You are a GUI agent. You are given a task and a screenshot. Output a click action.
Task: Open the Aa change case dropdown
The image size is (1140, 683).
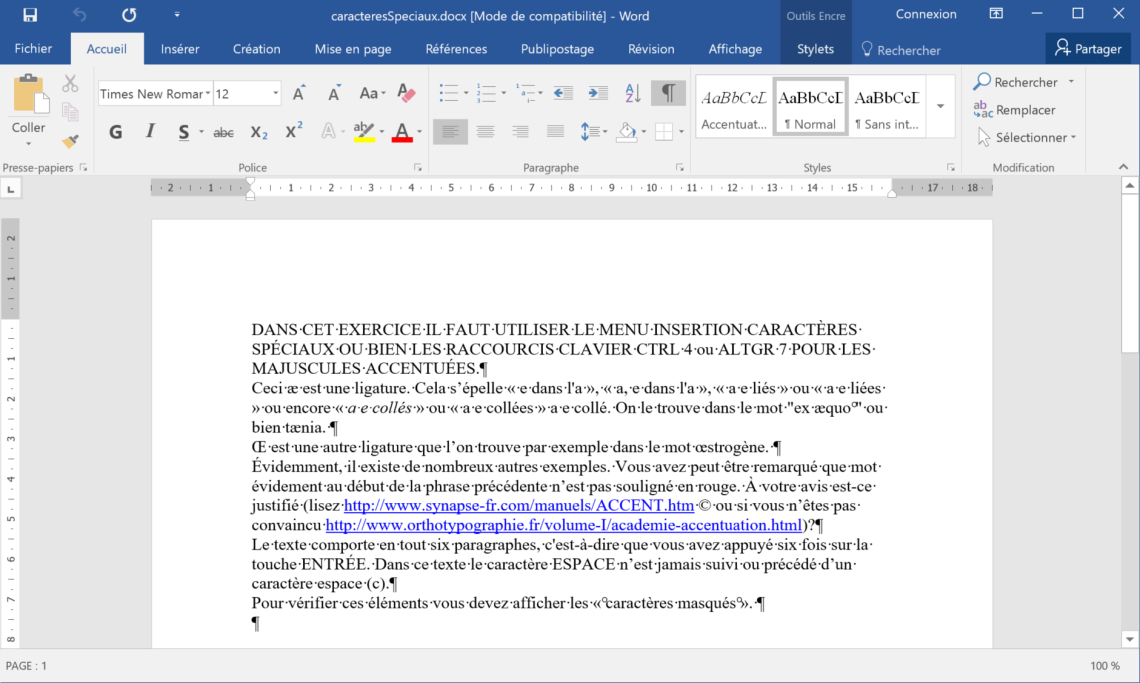(372, 93)
